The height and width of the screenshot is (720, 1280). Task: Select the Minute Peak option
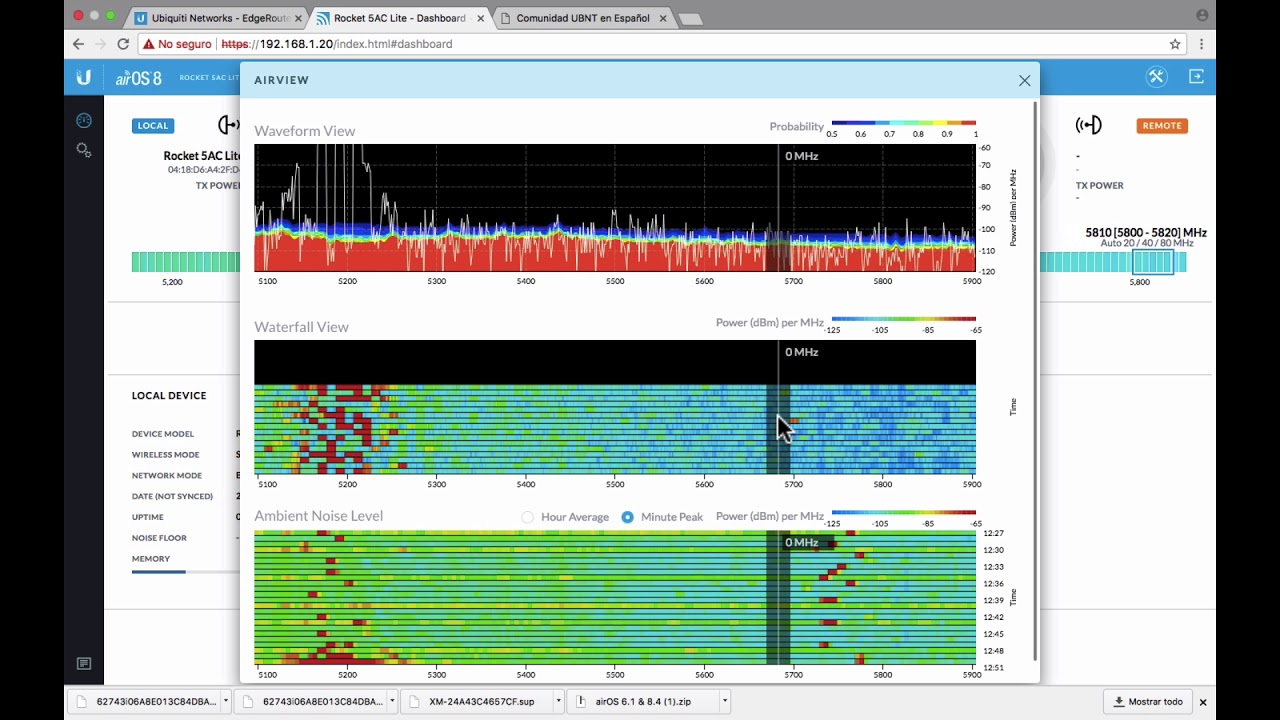[662, 517]
